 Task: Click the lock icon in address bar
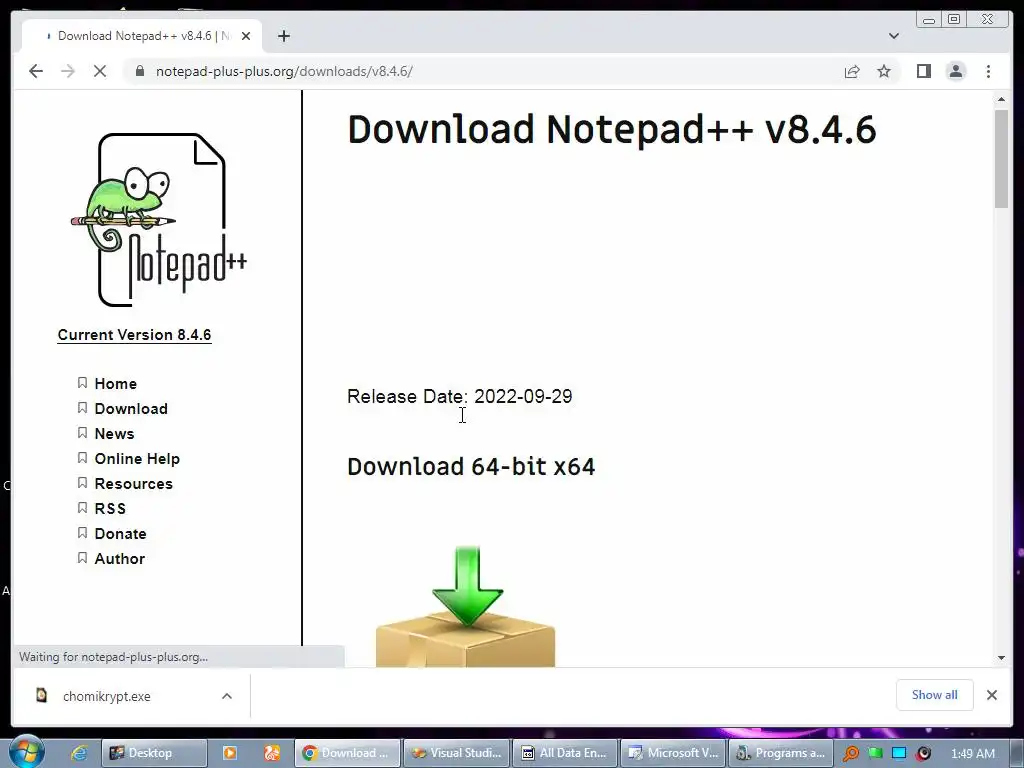[139, 71]
